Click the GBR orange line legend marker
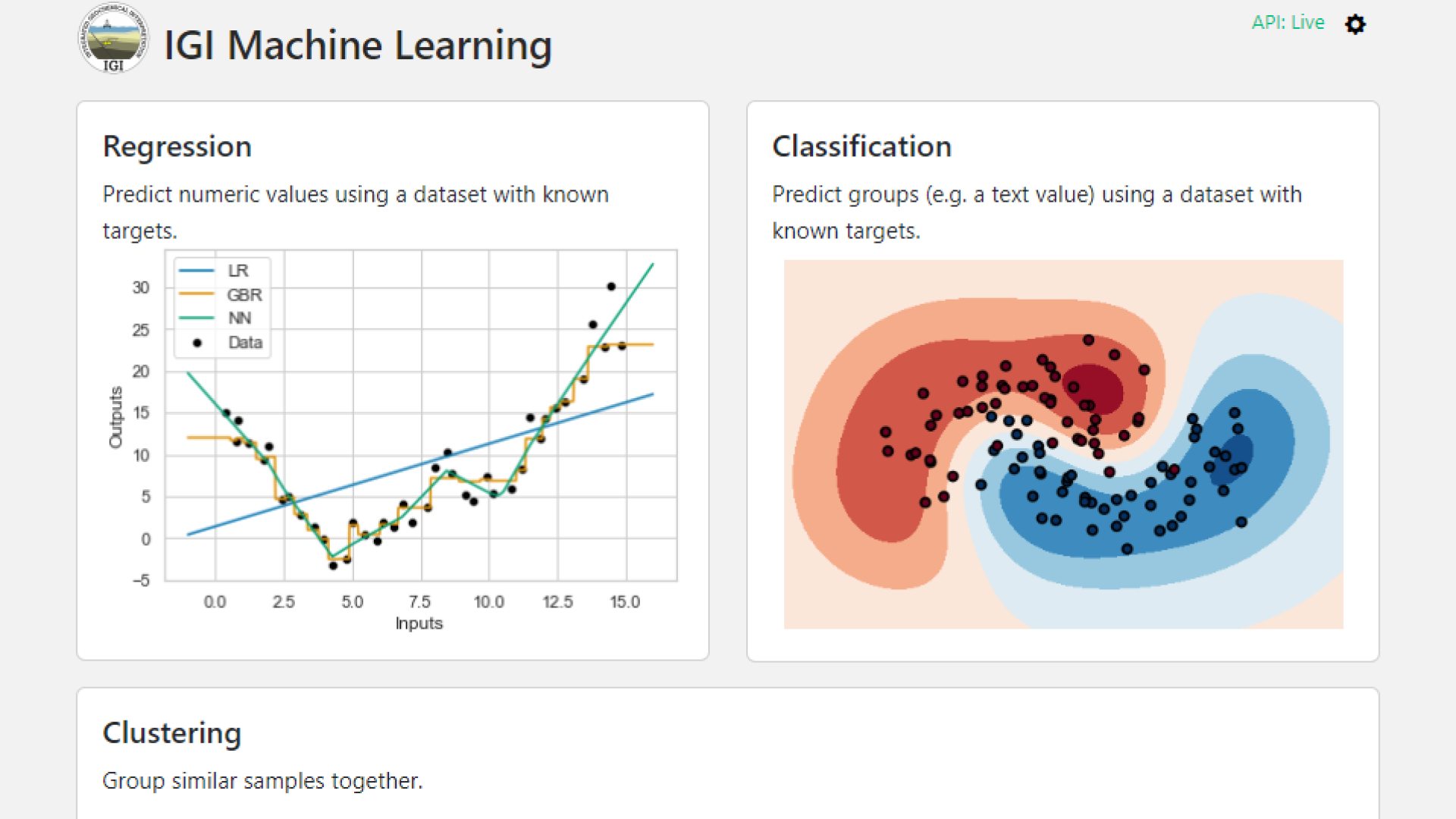The height and width of the screenshot is (819, 1456). coord(196,294)
